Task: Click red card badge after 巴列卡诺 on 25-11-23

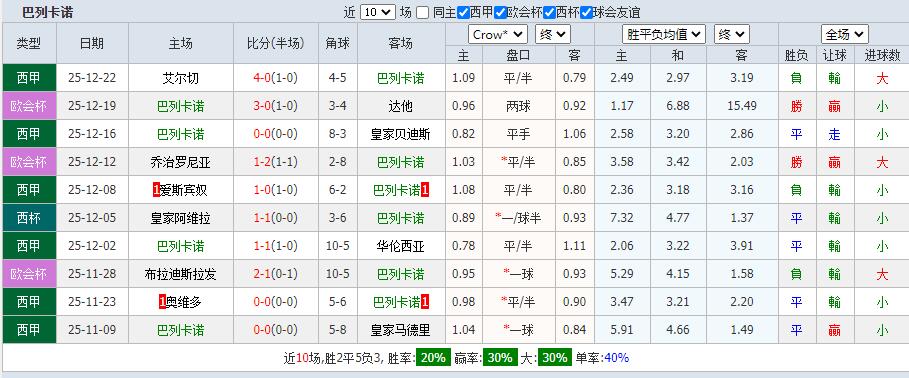Action: click(425, 301)
